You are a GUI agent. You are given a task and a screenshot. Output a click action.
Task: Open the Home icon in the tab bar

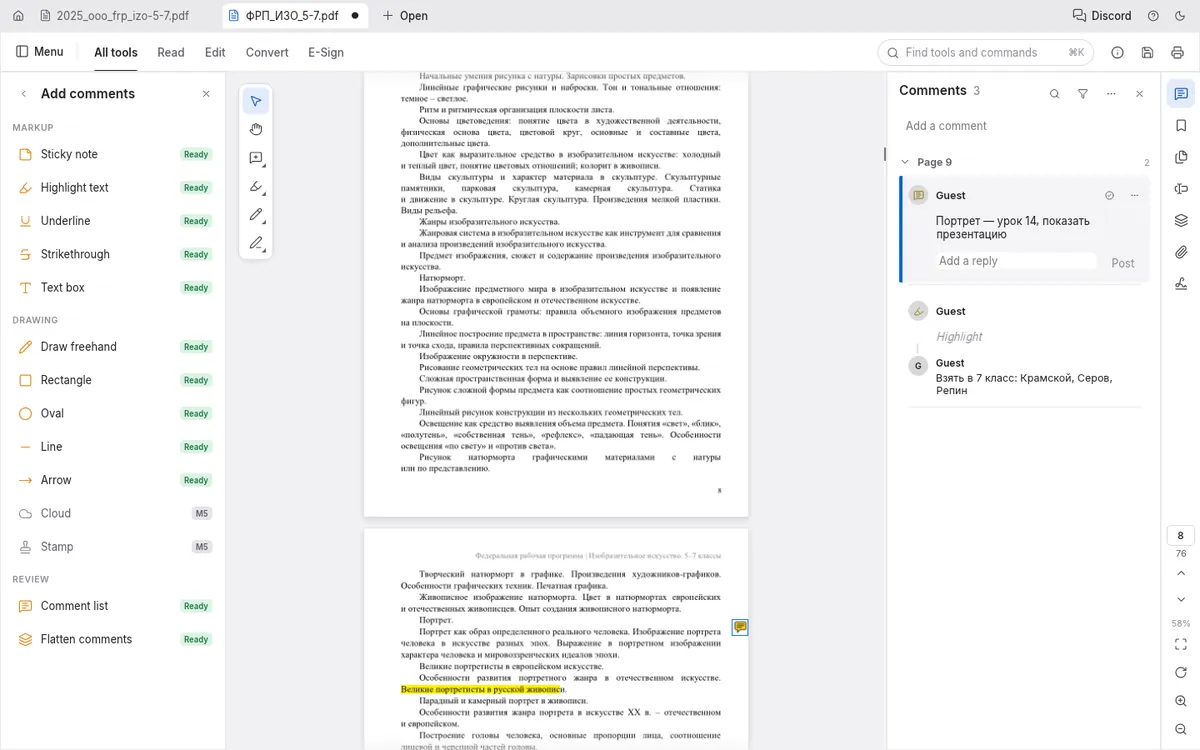coord(18,16)
